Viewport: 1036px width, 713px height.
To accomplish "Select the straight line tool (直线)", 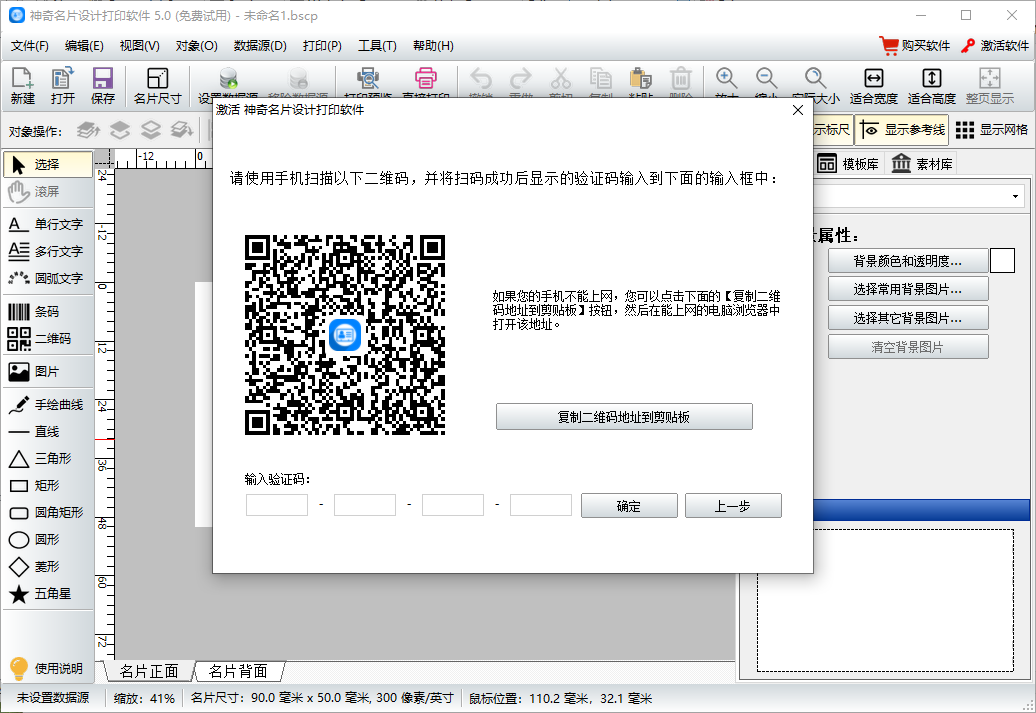I will pyautogui.click(x=48, y=432).
